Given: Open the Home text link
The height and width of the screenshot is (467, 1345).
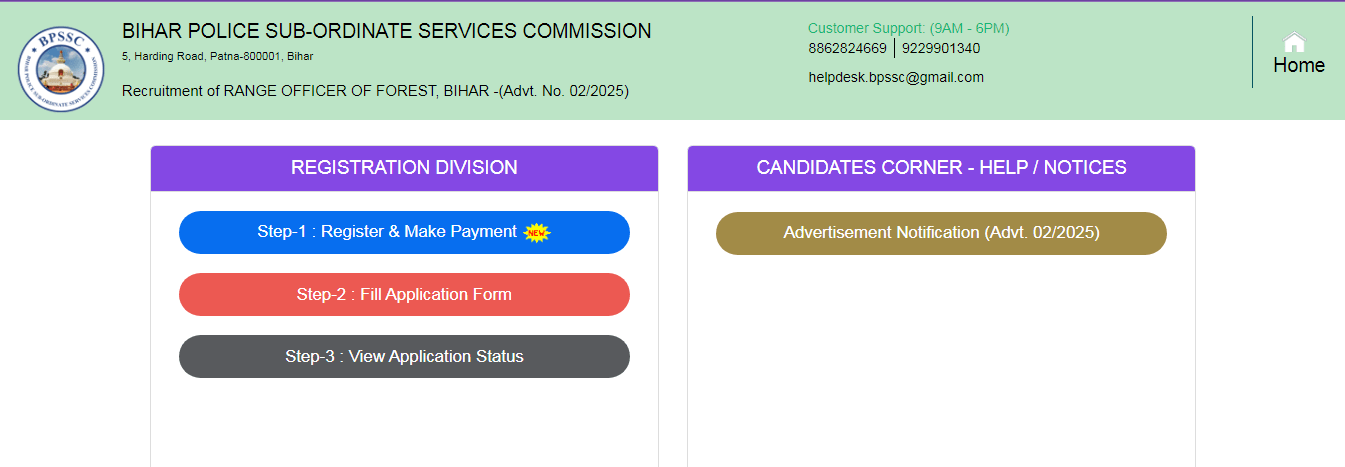Looking at the screenshot, I should (1298, 66).
